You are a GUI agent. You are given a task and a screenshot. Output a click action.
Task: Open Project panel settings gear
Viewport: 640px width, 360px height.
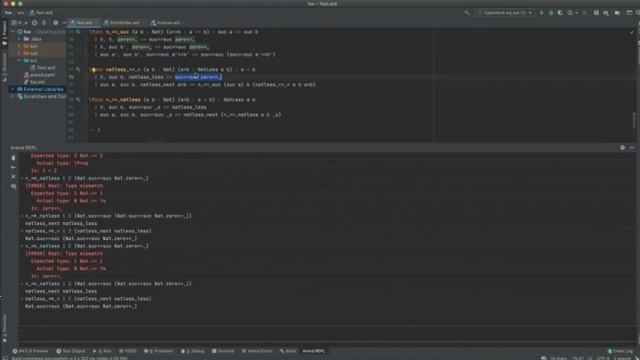coord(56,23)
